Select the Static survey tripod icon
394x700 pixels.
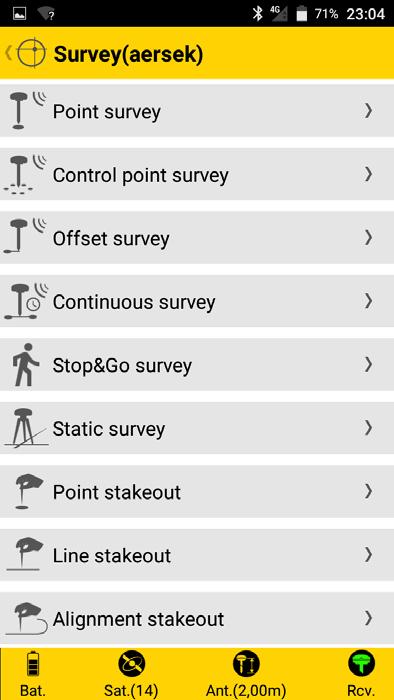click(26, 428)
